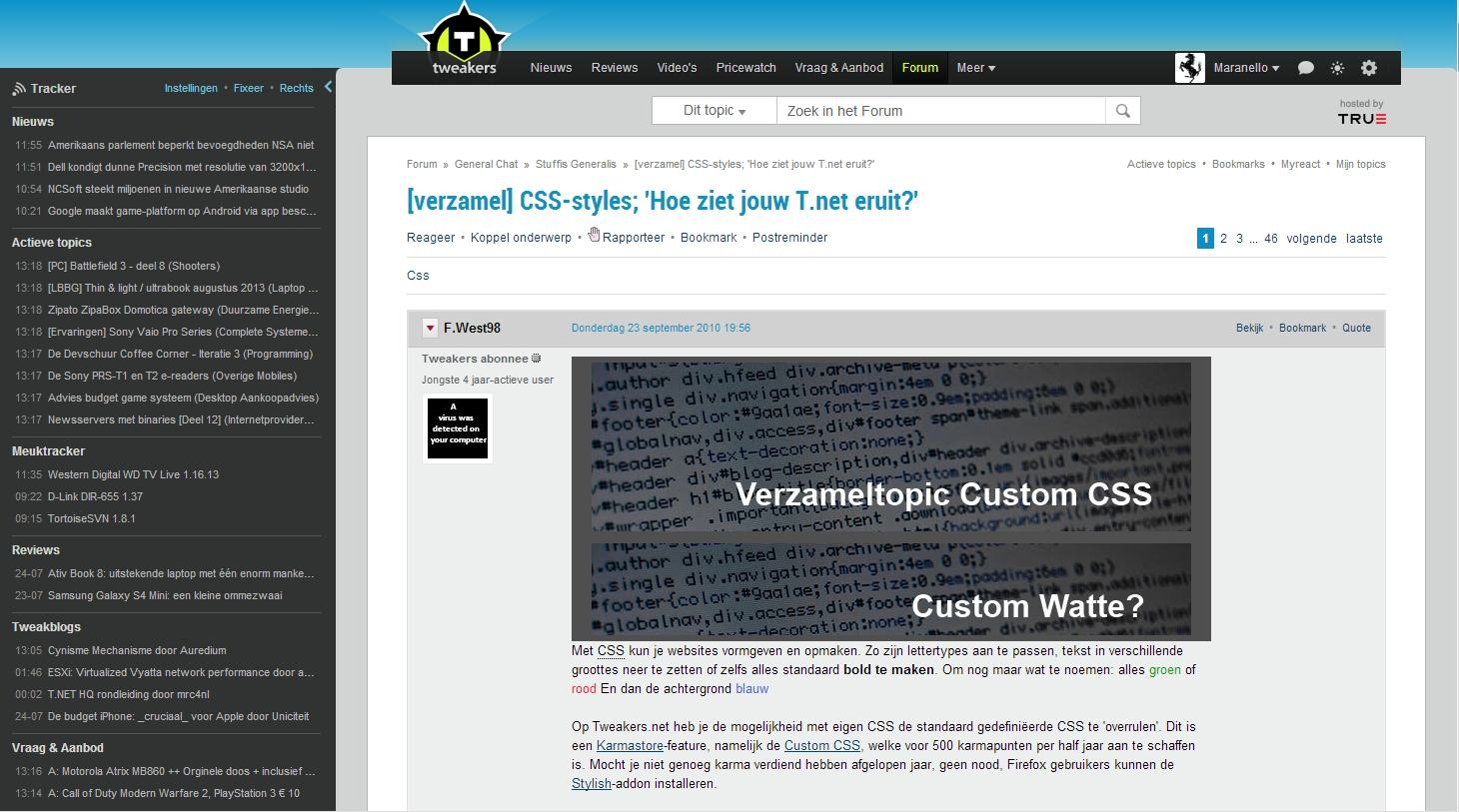Screen dimensions: 1459x812
Task: Go to page 2 of the topic
Action: [1223, 239]
